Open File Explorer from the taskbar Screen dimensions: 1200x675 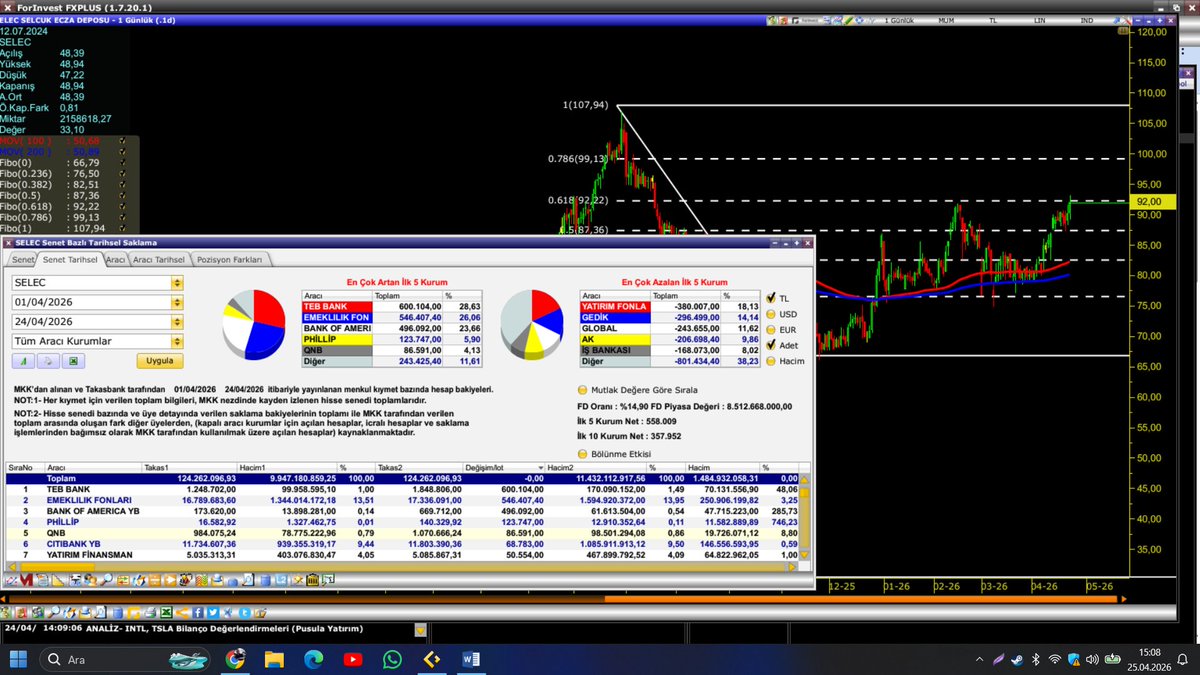point(274,659)
